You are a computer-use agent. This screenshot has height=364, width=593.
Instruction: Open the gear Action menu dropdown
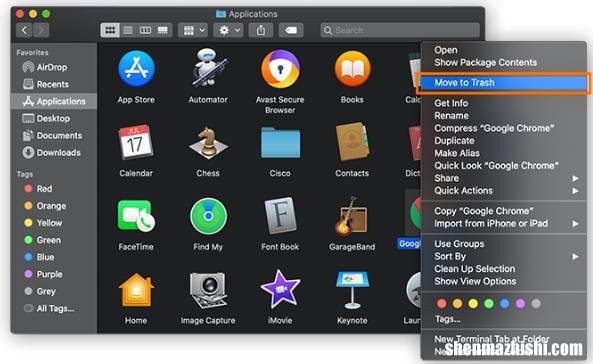click(x=228, y=30)
